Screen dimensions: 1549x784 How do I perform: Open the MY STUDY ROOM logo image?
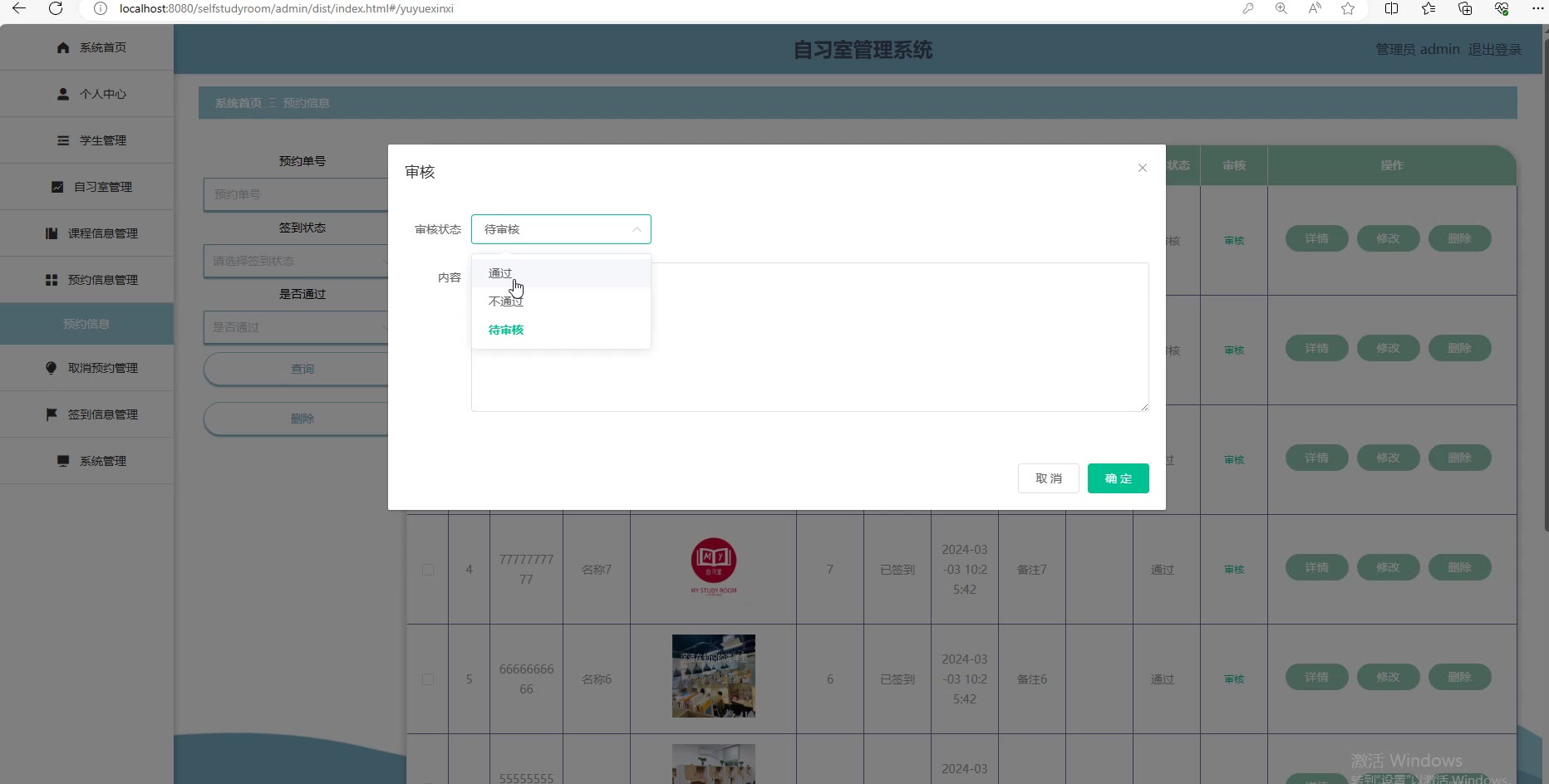[x=714, y=566]
